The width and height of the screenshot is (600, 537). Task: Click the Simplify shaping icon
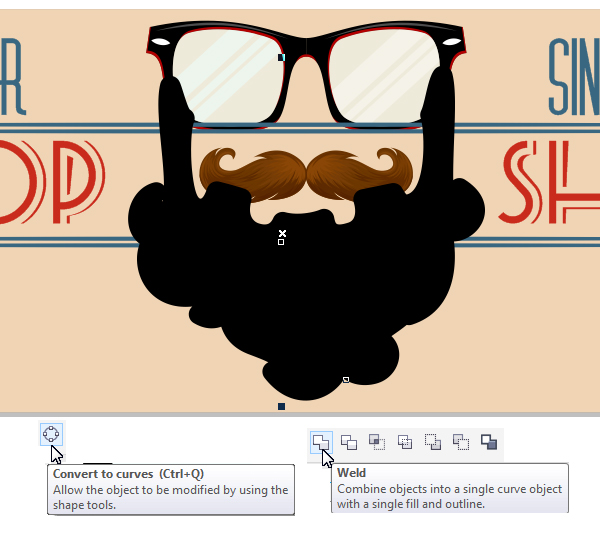(x=405, y=441)
